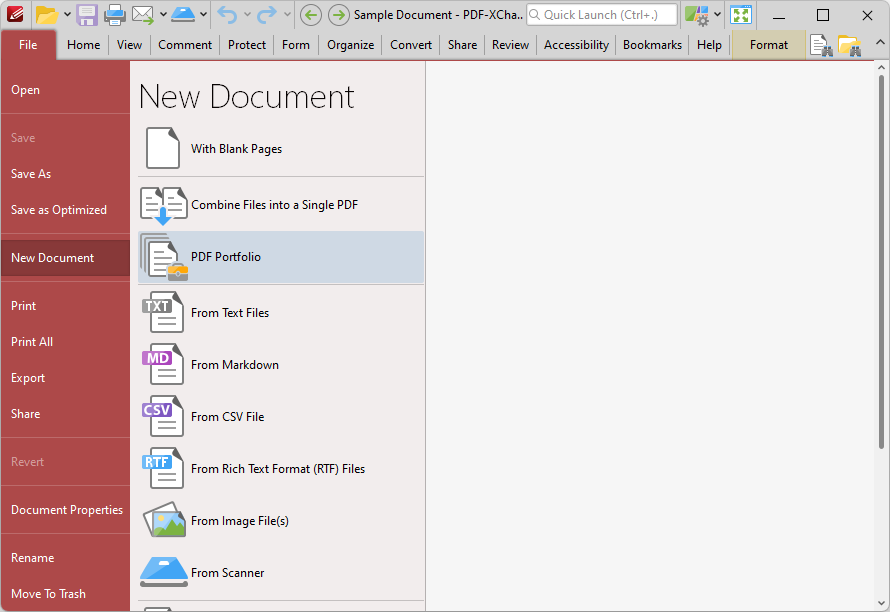Open the Review tab
Viewport: 890px width, 612px height.
(510, 45)
